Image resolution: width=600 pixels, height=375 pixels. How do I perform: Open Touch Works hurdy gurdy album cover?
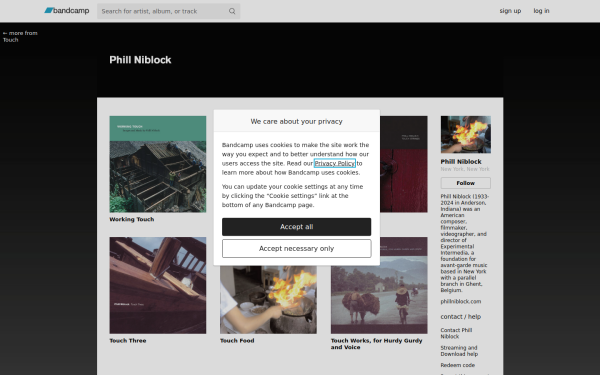379,285
